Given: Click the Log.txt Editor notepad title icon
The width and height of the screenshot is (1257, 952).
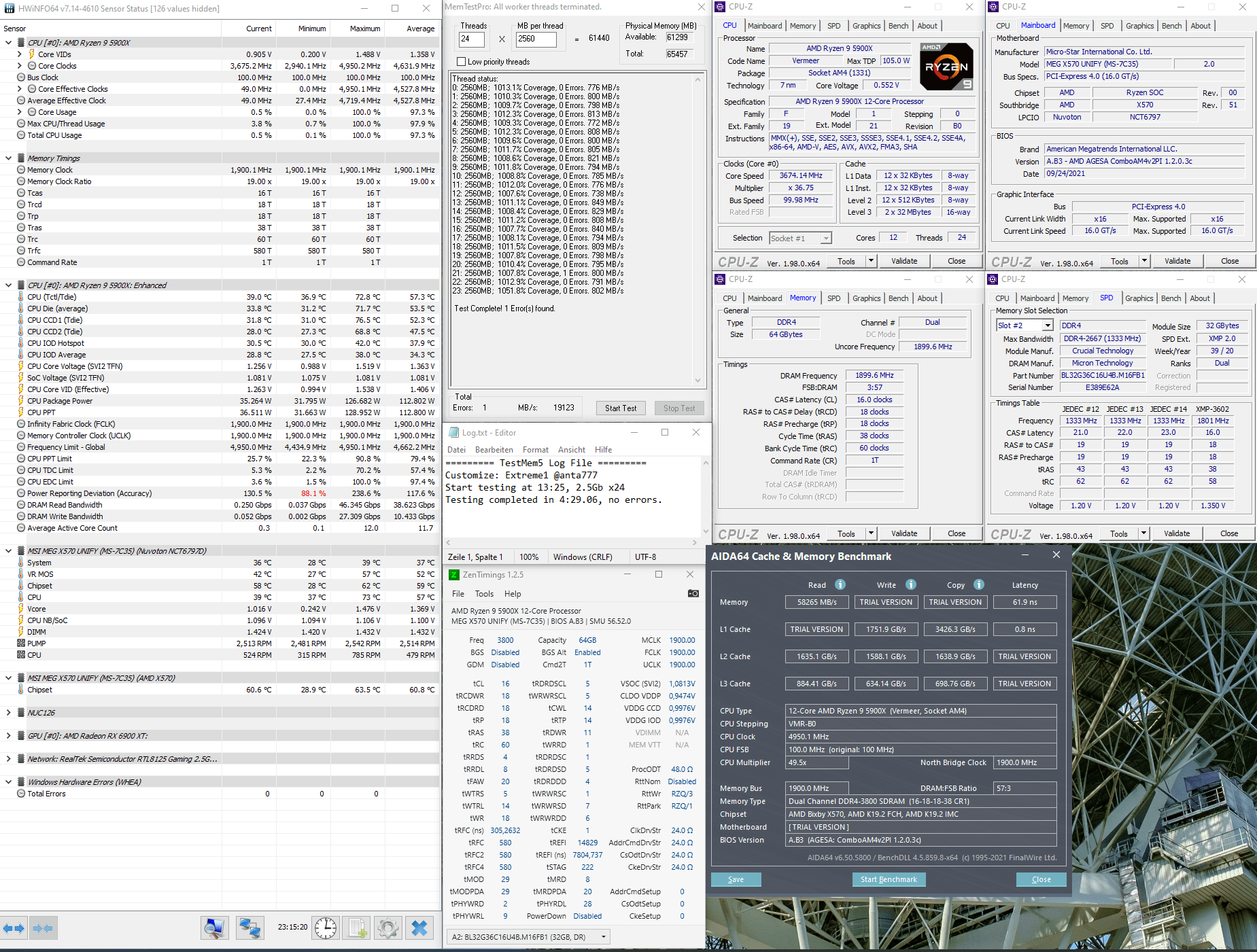Looking at the screenshot, I should click(453, 432).
